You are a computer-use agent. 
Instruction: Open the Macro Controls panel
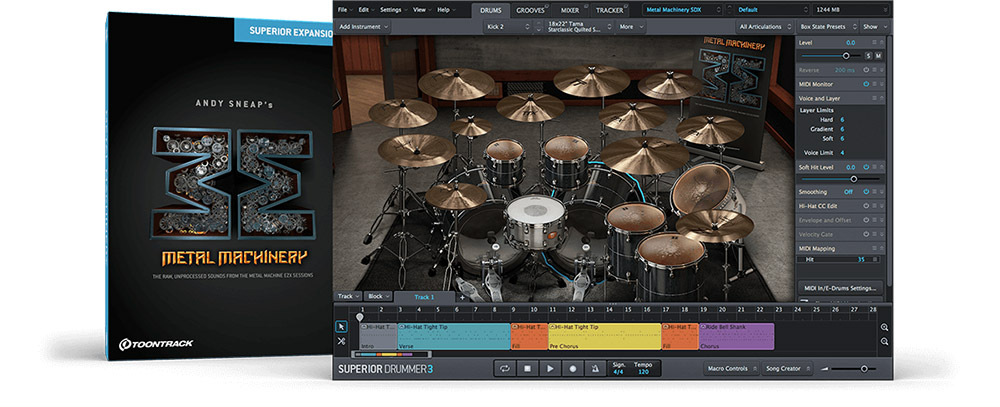tap(731, 369)
